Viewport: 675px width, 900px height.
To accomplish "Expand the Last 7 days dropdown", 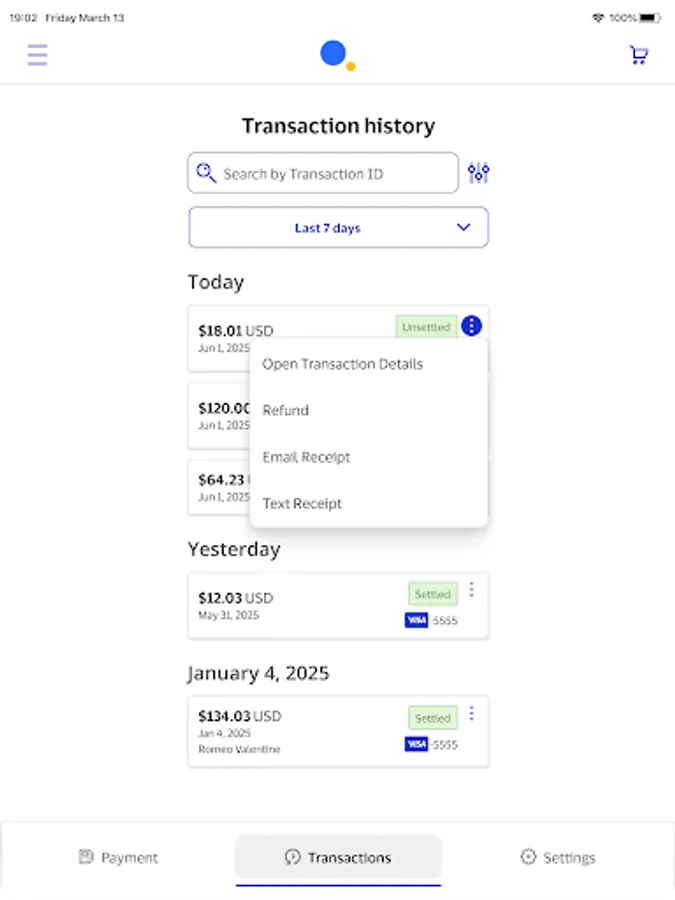I will coord(338,228).
